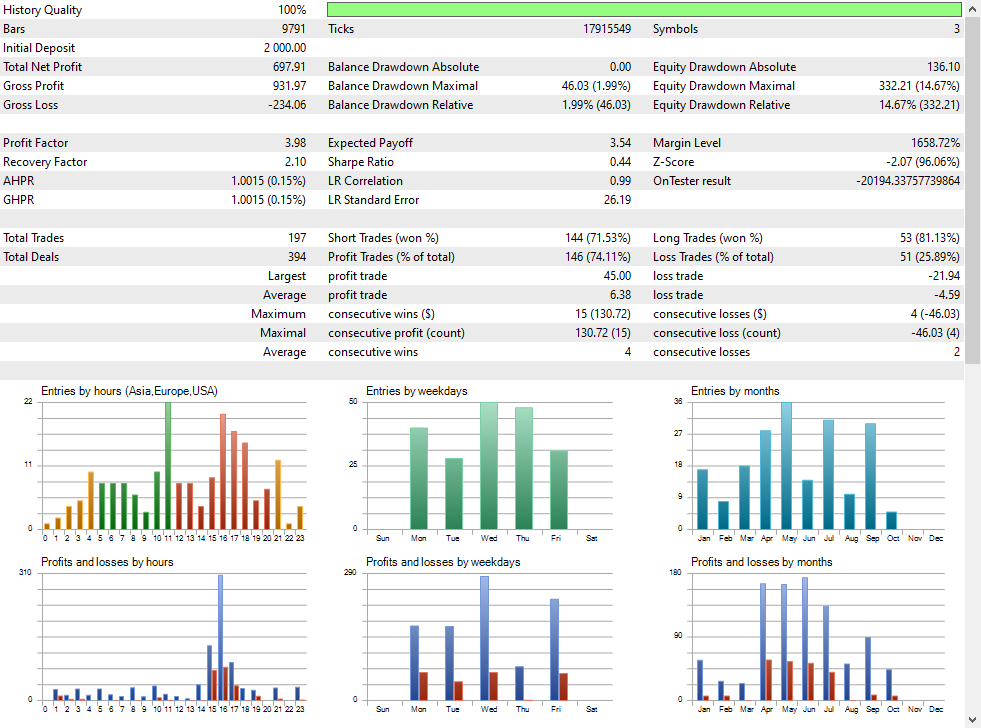Click Wednesday bar in Entries by weekdays
Screen dimensions: 981x728
coord(489,466)
